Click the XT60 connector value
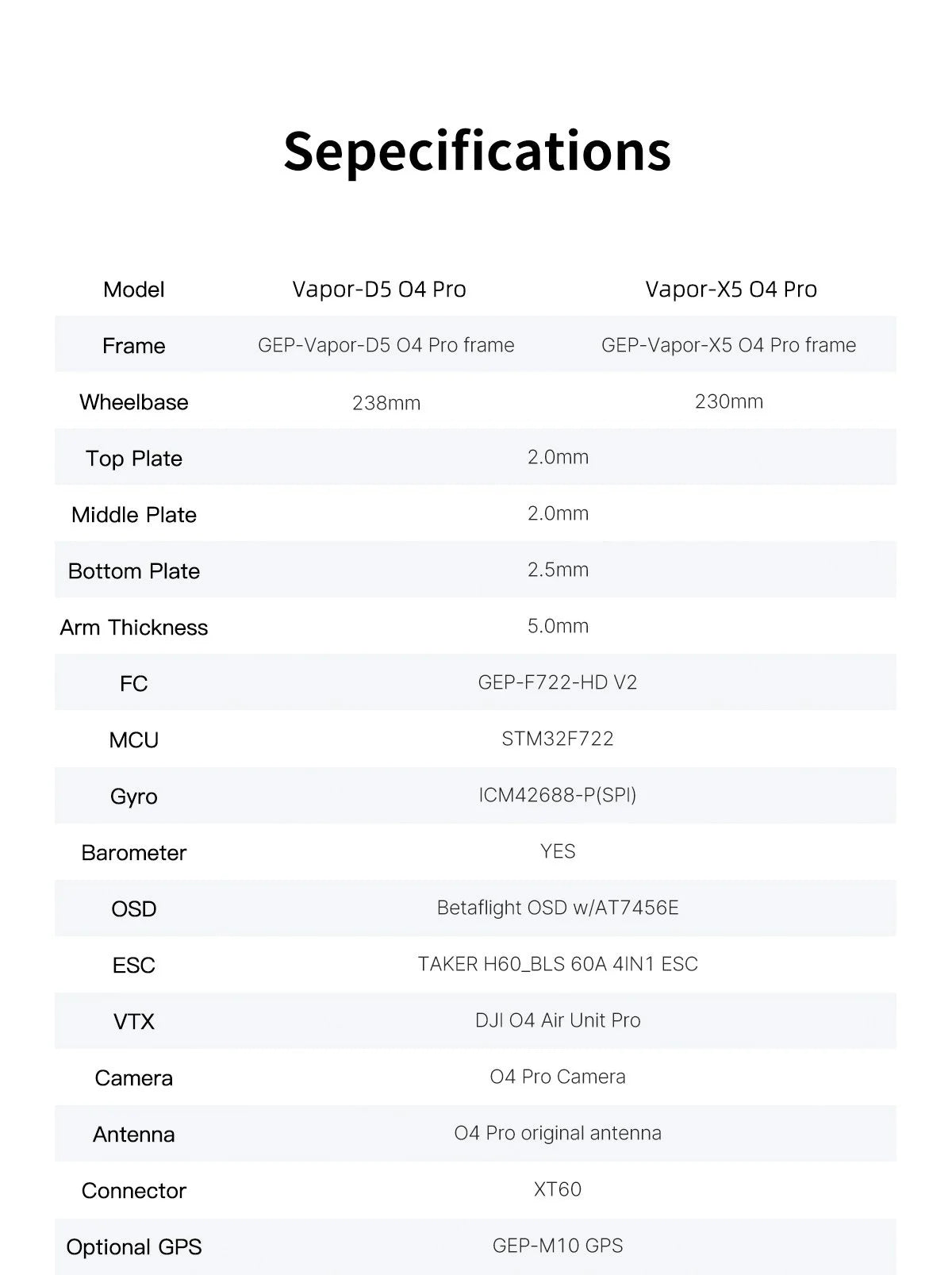The height and width of the screenshot is (1275, 952). [558, 1189]
